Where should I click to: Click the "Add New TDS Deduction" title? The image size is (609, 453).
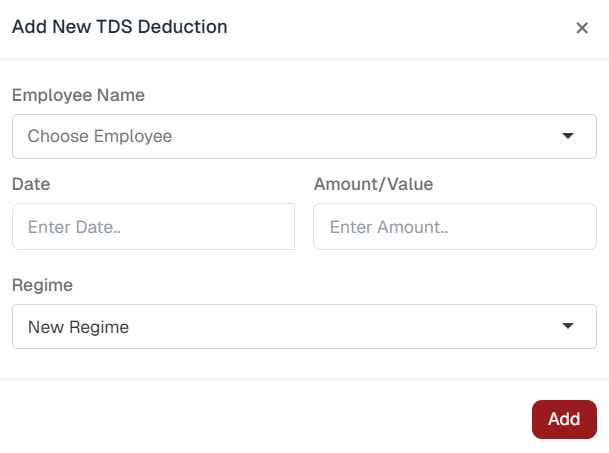pos(119,27)
